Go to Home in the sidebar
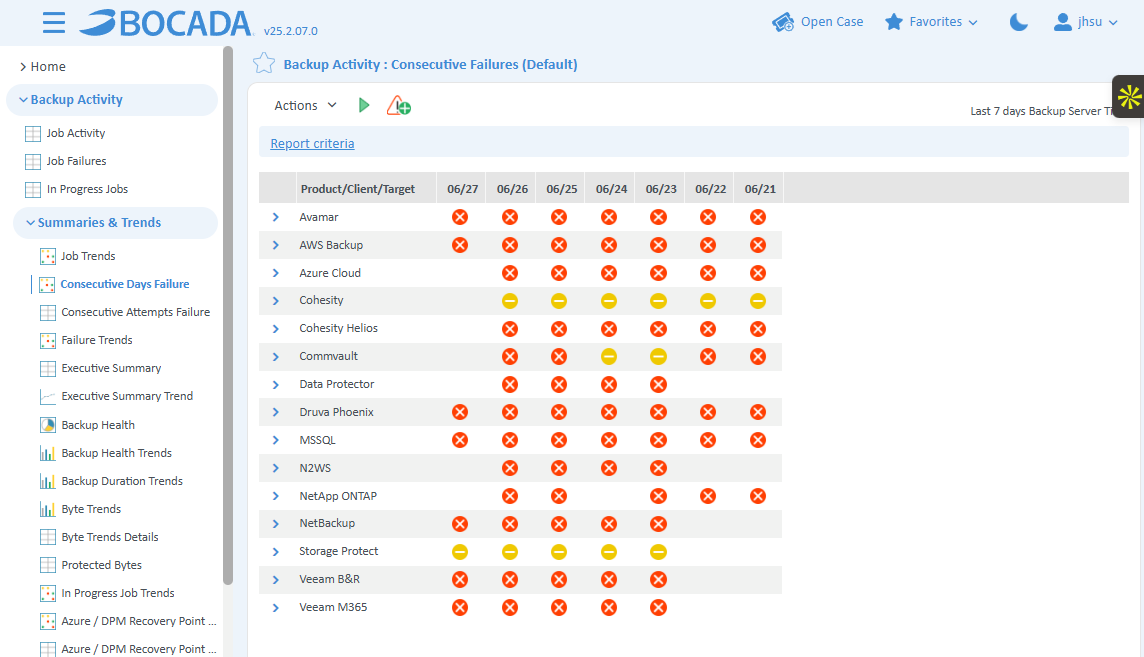Viewport: 1144px width, 657px height. point(47,67)
